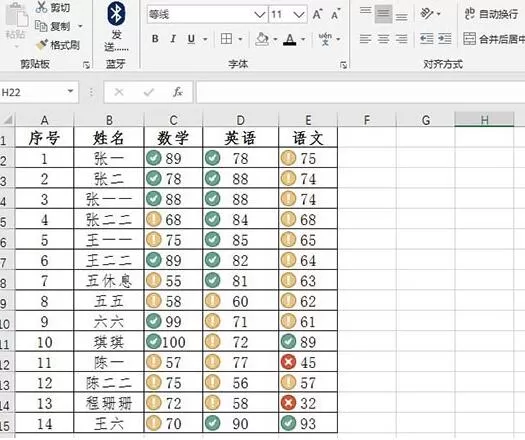Open underline style dropdown arrow

click(205, 40)
